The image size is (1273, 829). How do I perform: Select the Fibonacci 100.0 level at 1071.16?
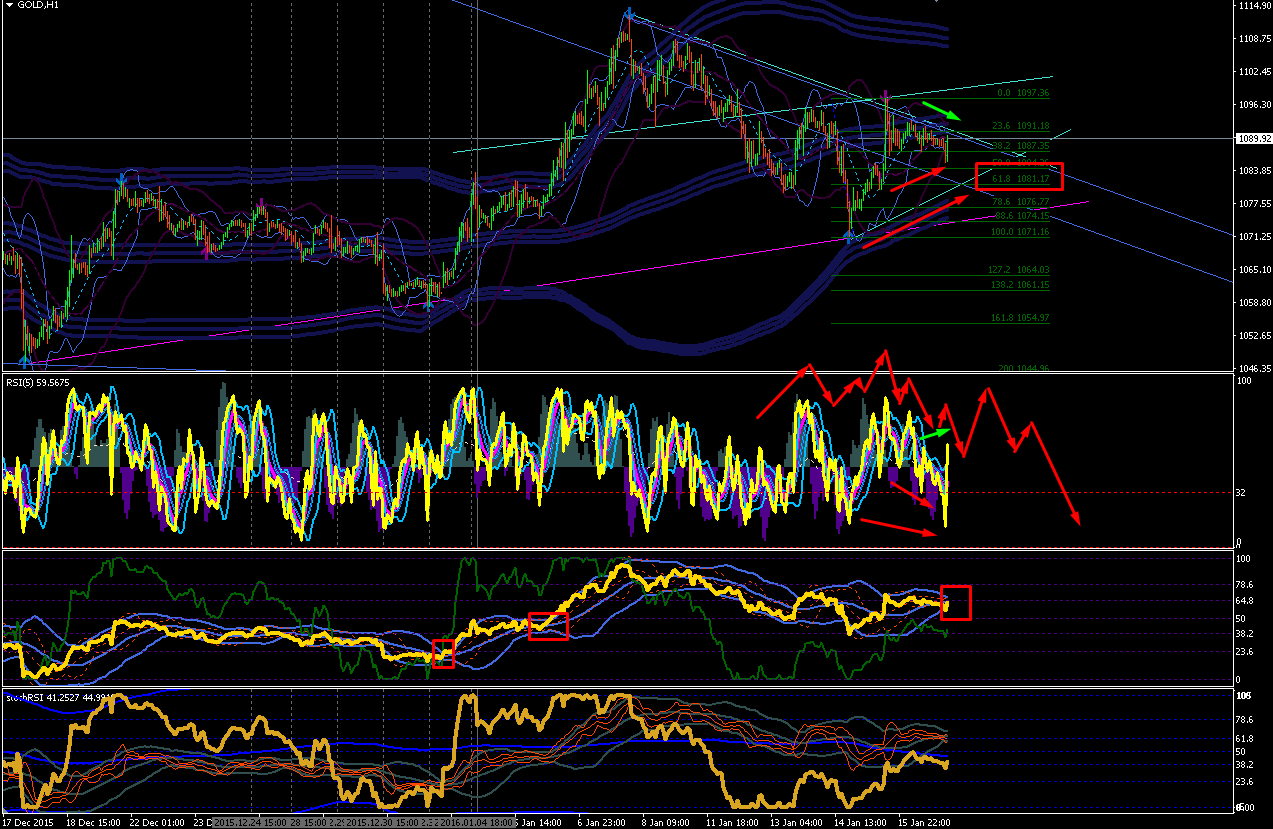pos(1019,232)
